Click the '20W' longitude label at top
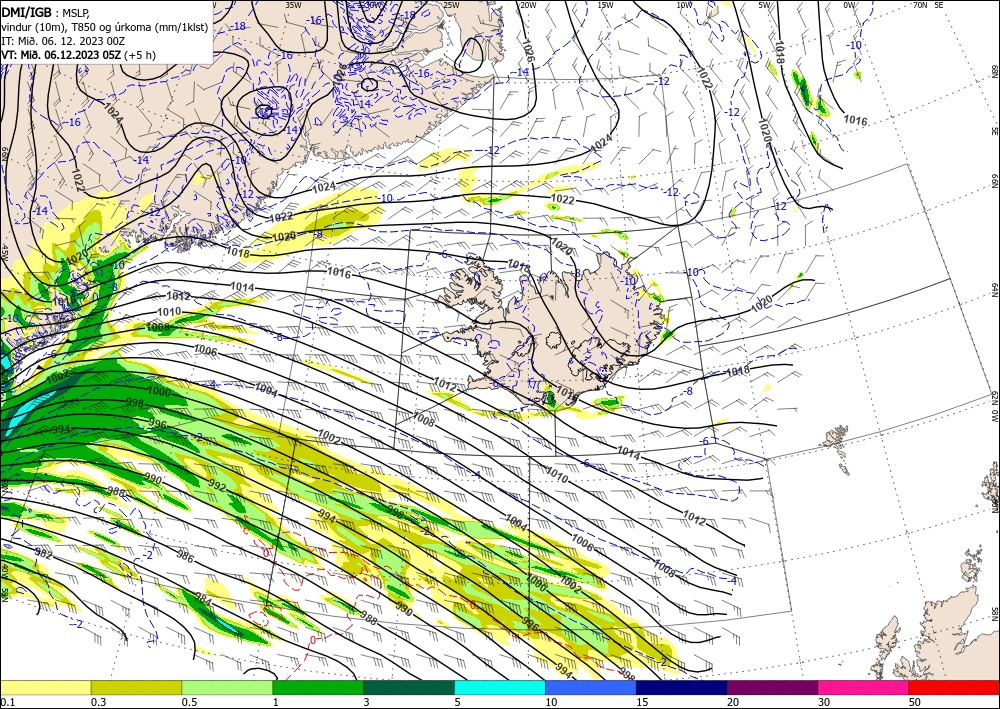The height and width of the screenshot is (709, 1000). 528,5
